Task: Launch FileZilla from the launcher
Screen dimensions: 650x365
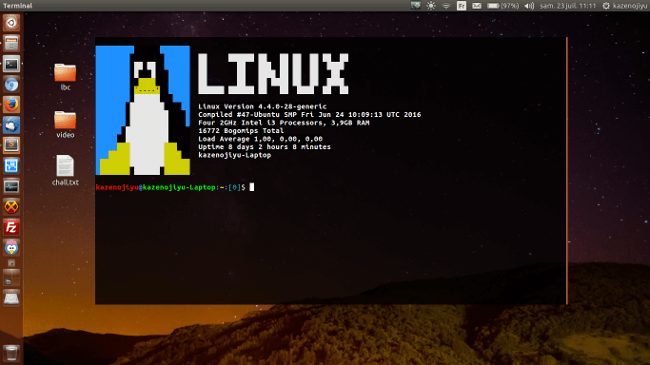Action: 11,227
